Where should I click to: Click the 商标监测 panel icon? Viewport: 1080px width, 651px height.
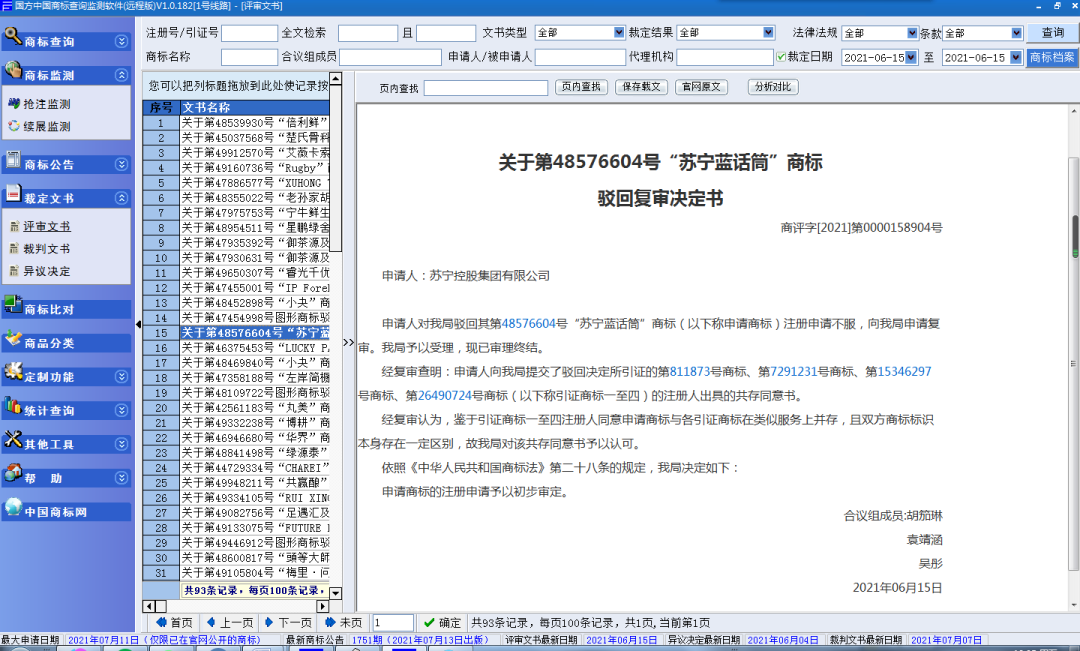coord(12,70)
